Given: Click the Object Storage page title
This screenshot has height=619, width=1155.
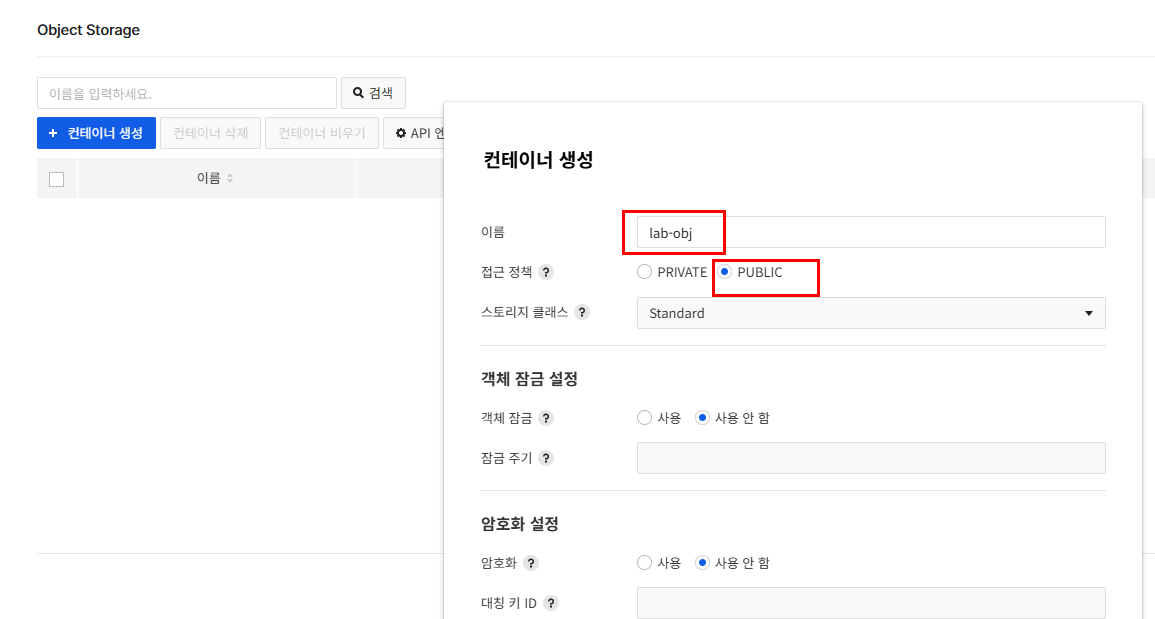Looking at the screenshot, I should pos(88,30).
